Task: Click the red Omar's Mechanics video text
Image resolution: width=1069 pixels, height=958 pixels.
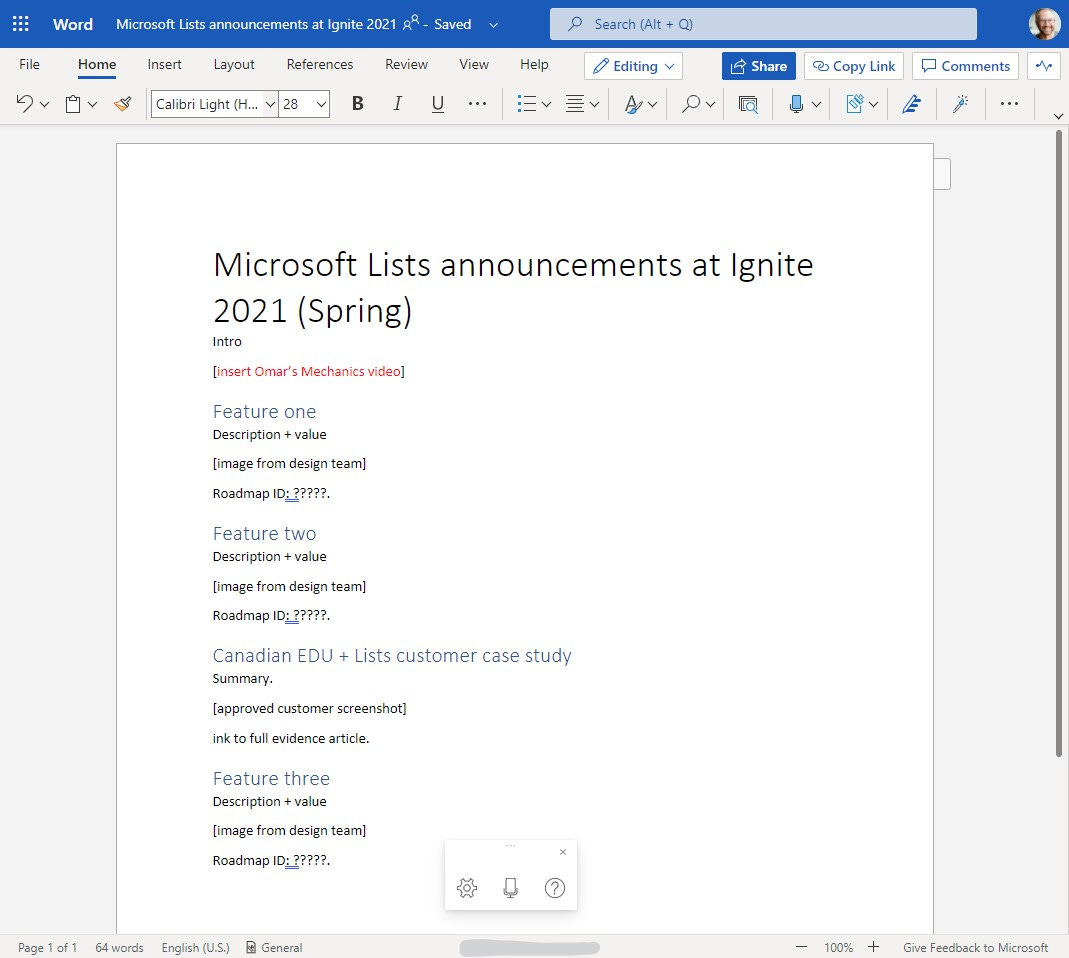Action: tap(309, 371)
